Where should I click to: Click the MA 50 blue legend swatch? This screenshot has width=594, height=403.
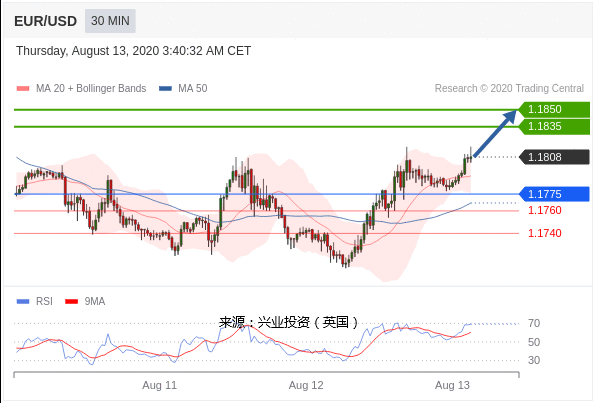click(x=165, y=89)
